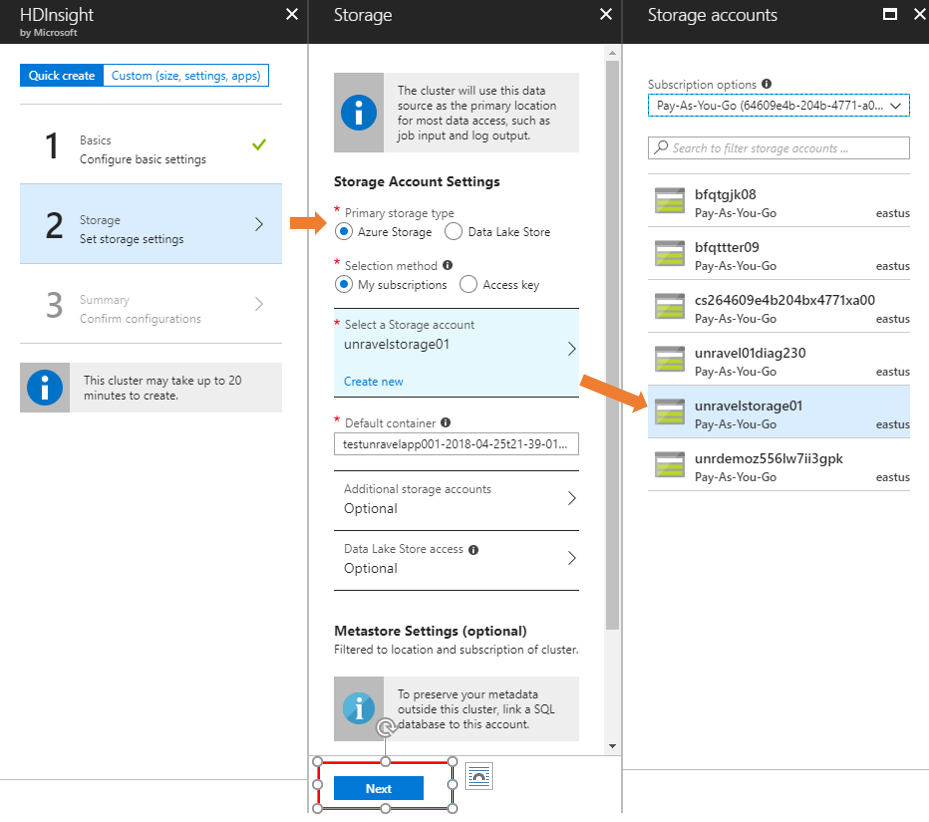
Task: Select storage account unrdemoz556lw7ii3gpk
Action: [x=779, y=464]
